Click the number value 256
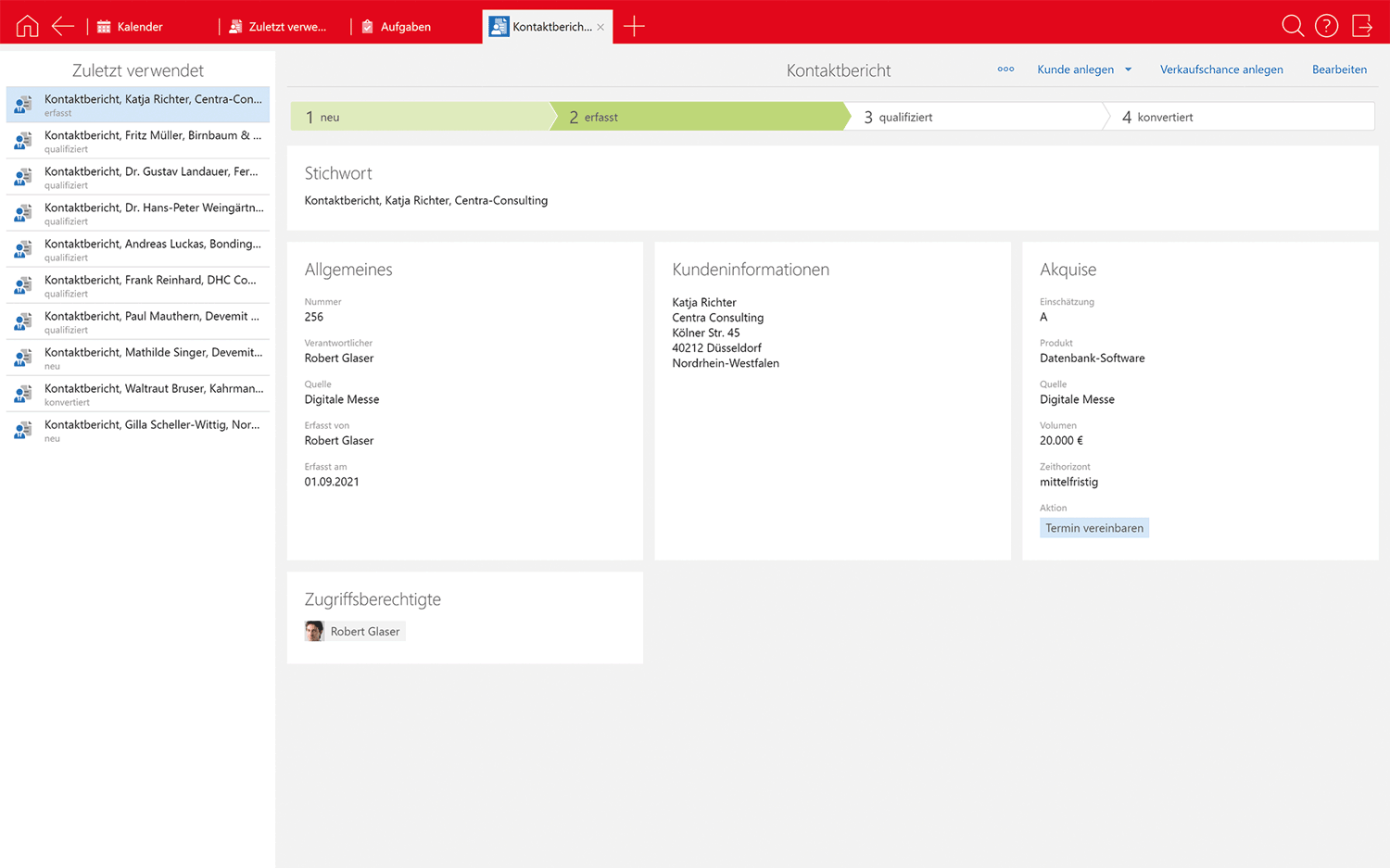 pyautogui.click(x=314, y=317)
